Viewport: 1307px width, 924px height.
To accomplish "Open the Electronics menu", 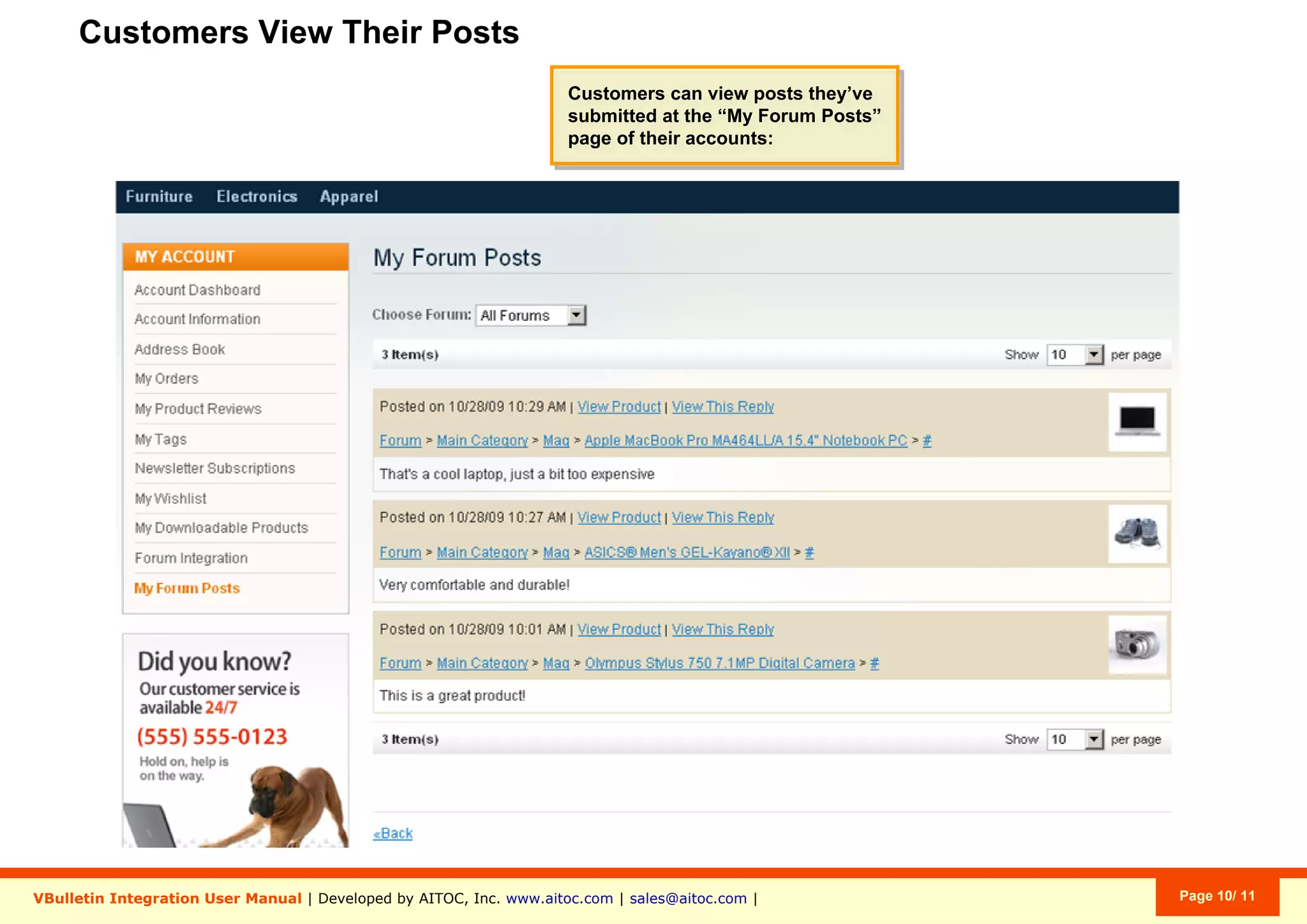I will pos(257,197).
